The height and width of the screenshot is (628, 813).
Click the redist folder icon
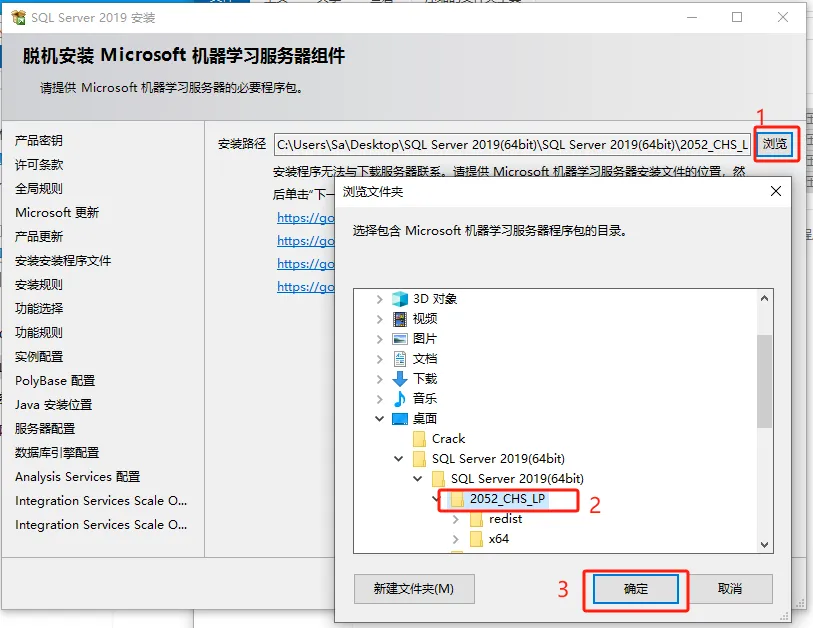pyautogui.click(x=476, y=519)
